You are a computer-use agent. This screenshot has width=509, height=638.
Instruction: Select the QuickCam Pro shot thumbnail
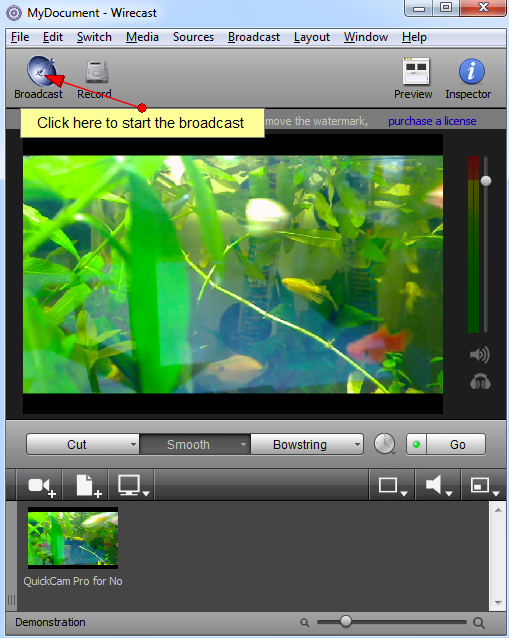click(x=73, y=537)
